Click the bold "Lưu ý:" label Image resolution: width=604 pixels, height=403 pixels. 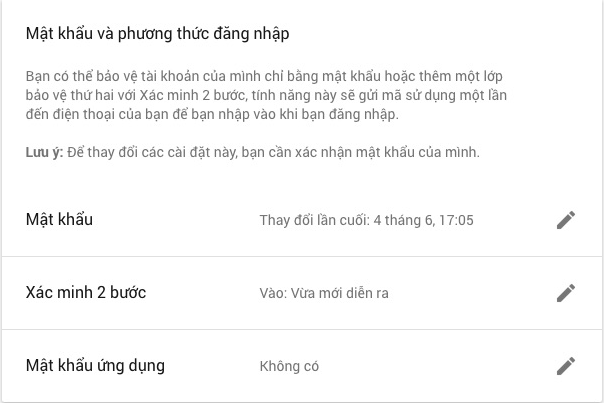pyautogui.click(x=44, y=153)
